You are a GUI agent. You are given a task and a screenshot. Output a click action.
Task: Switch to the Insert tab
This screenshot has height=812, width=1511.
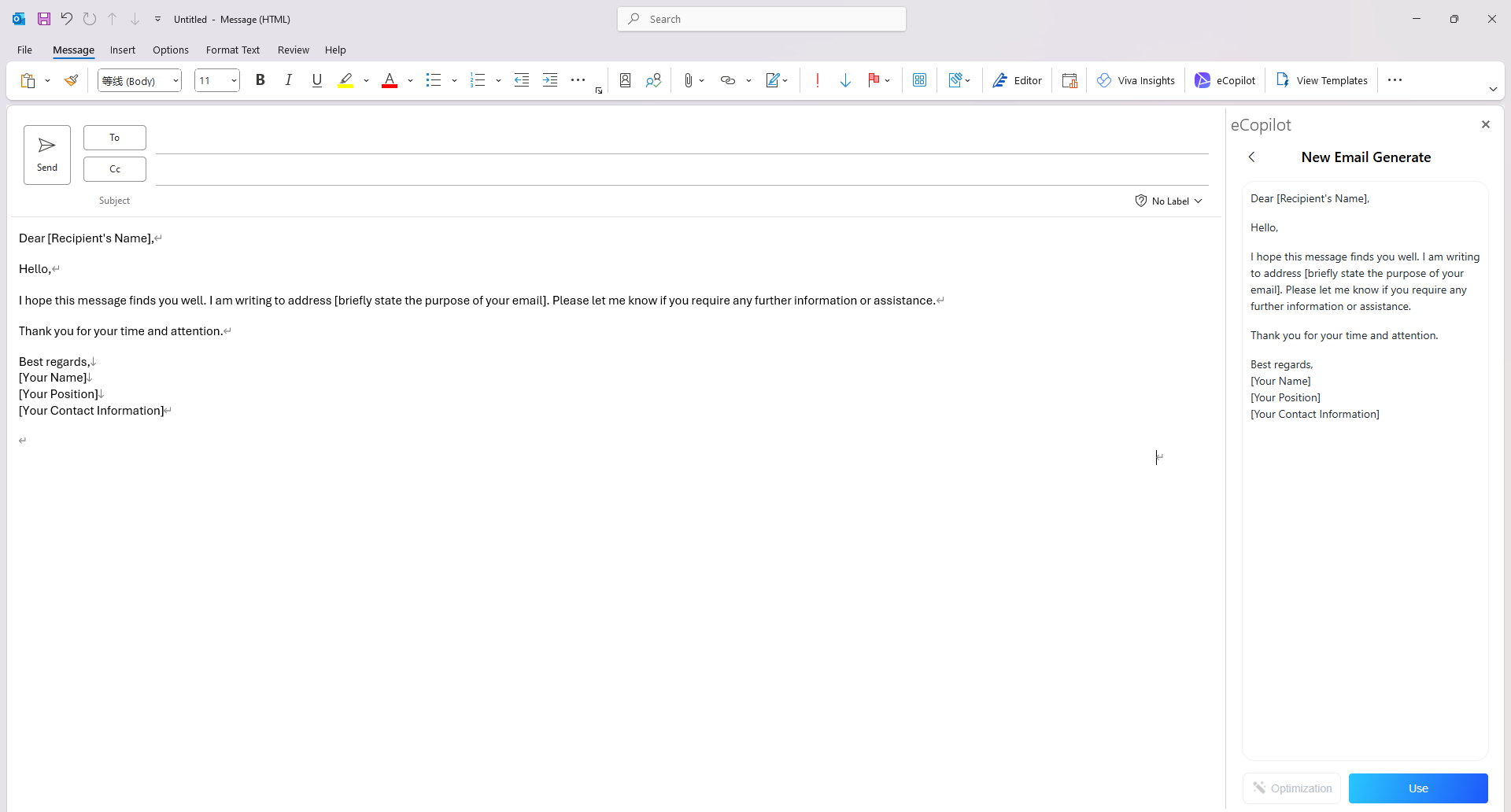[x=122, y=50]
